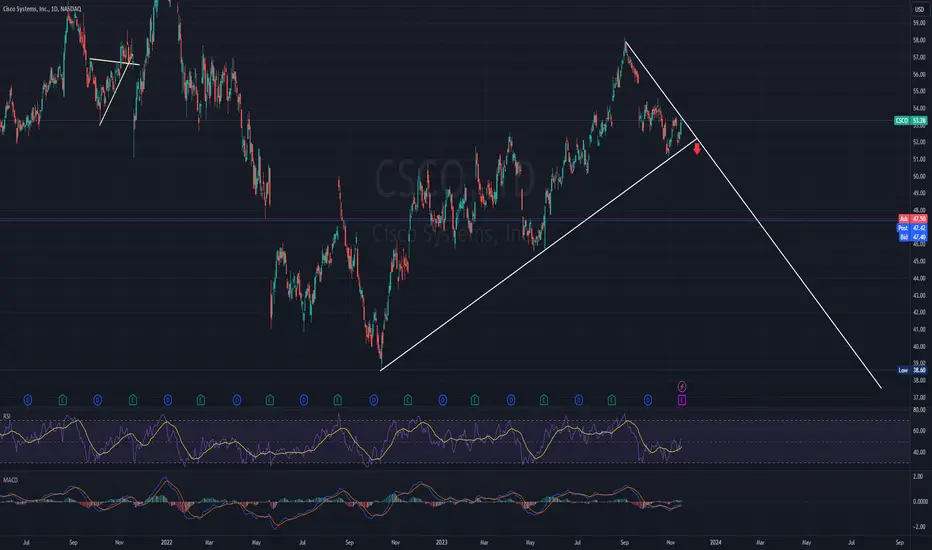932x550 pixels.
Task: Click the dividend marker near October 2023
Action: pyautogui.click(x=648, y=400)
